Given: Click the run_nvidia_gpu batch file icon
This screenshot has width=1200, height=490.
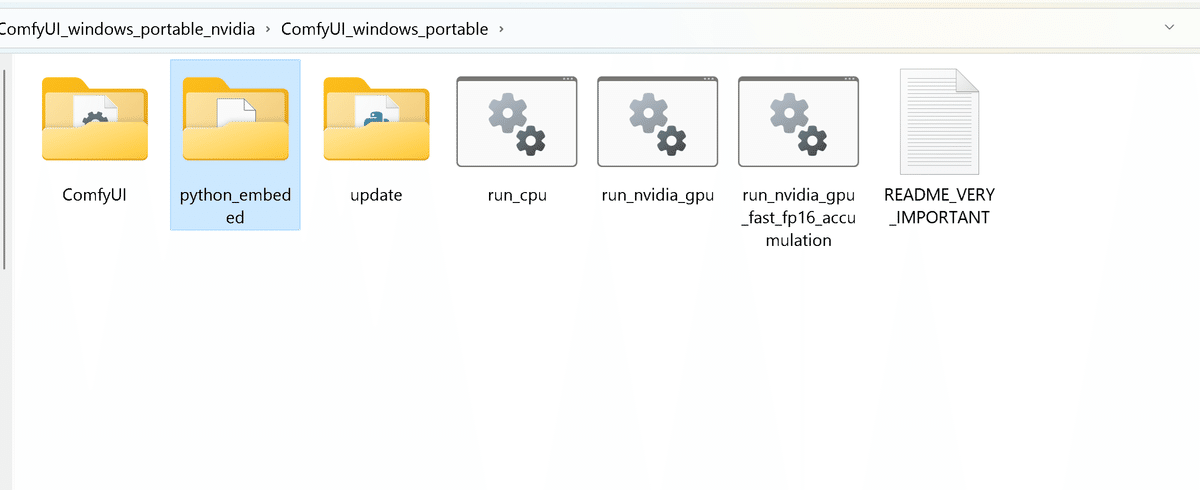Looking at the screenshot, I should (657, 121).
